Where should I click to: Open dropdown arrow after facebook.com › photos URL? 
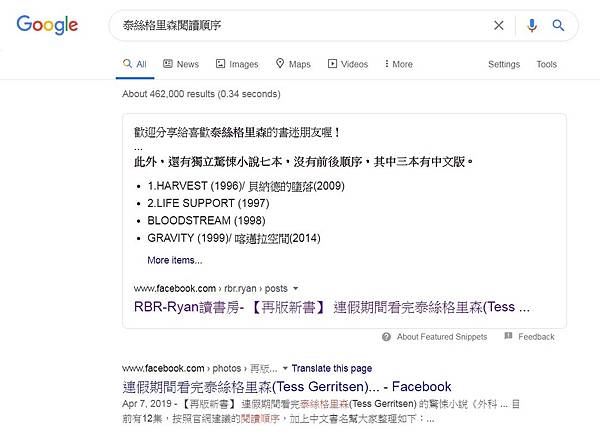285,369
